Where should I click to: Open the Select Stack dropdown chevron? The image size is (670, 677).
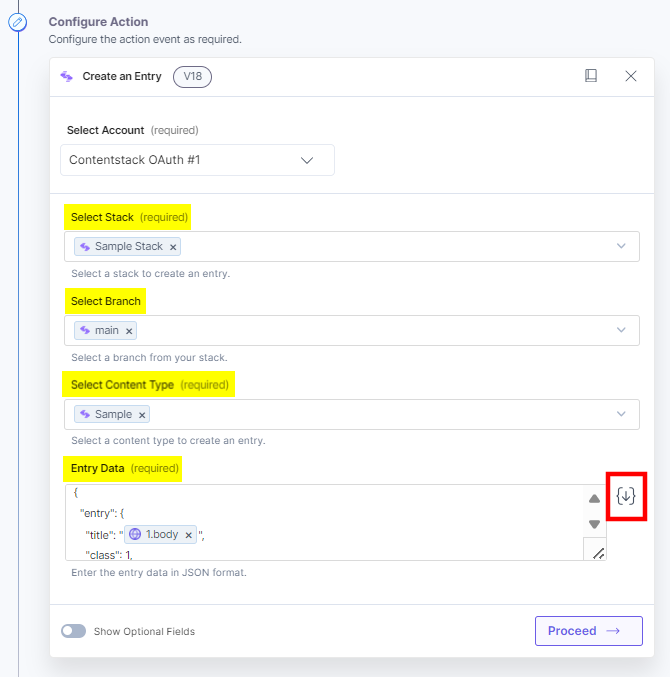[x=621, y=246]
